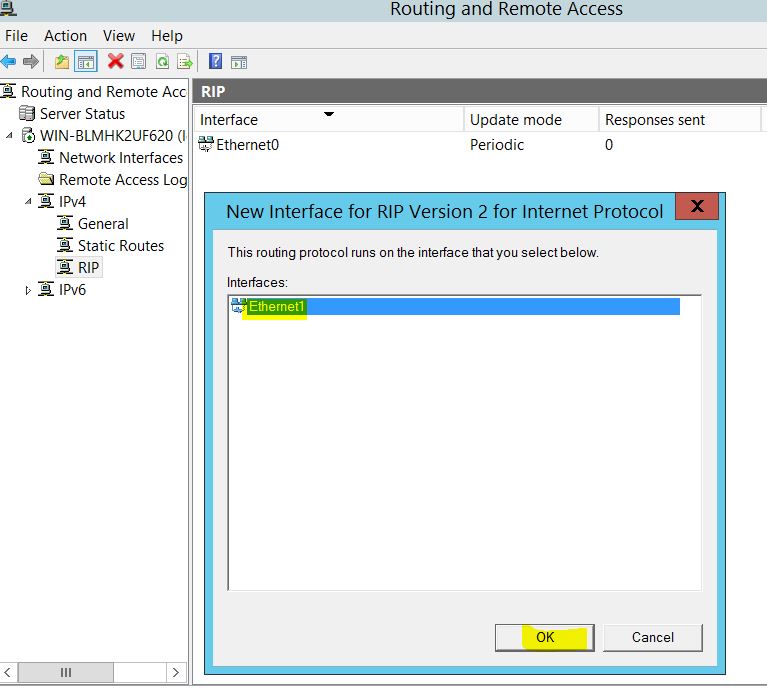
Task: Open Properties from the toolbar icon
Action: click(x=139, y=62)
